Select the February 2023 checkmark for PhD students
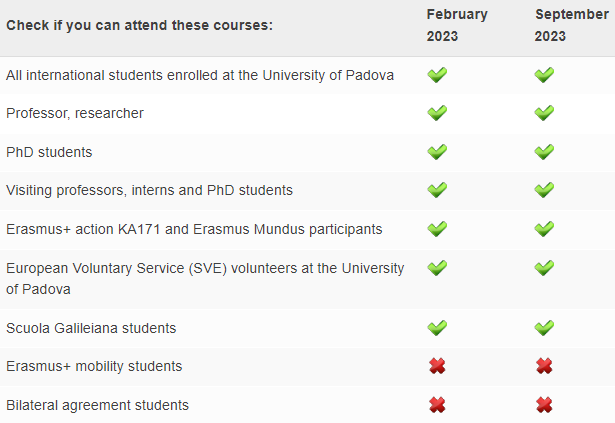The width and height of the screenshot is (615, 423). [x=437, y=152]
